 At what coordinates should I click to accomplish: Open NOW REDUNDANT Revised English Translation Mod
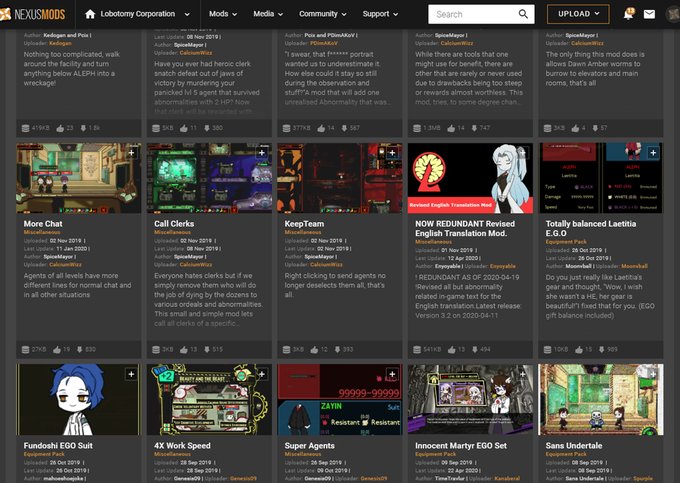pyautogui.click(x=465, y=228)
